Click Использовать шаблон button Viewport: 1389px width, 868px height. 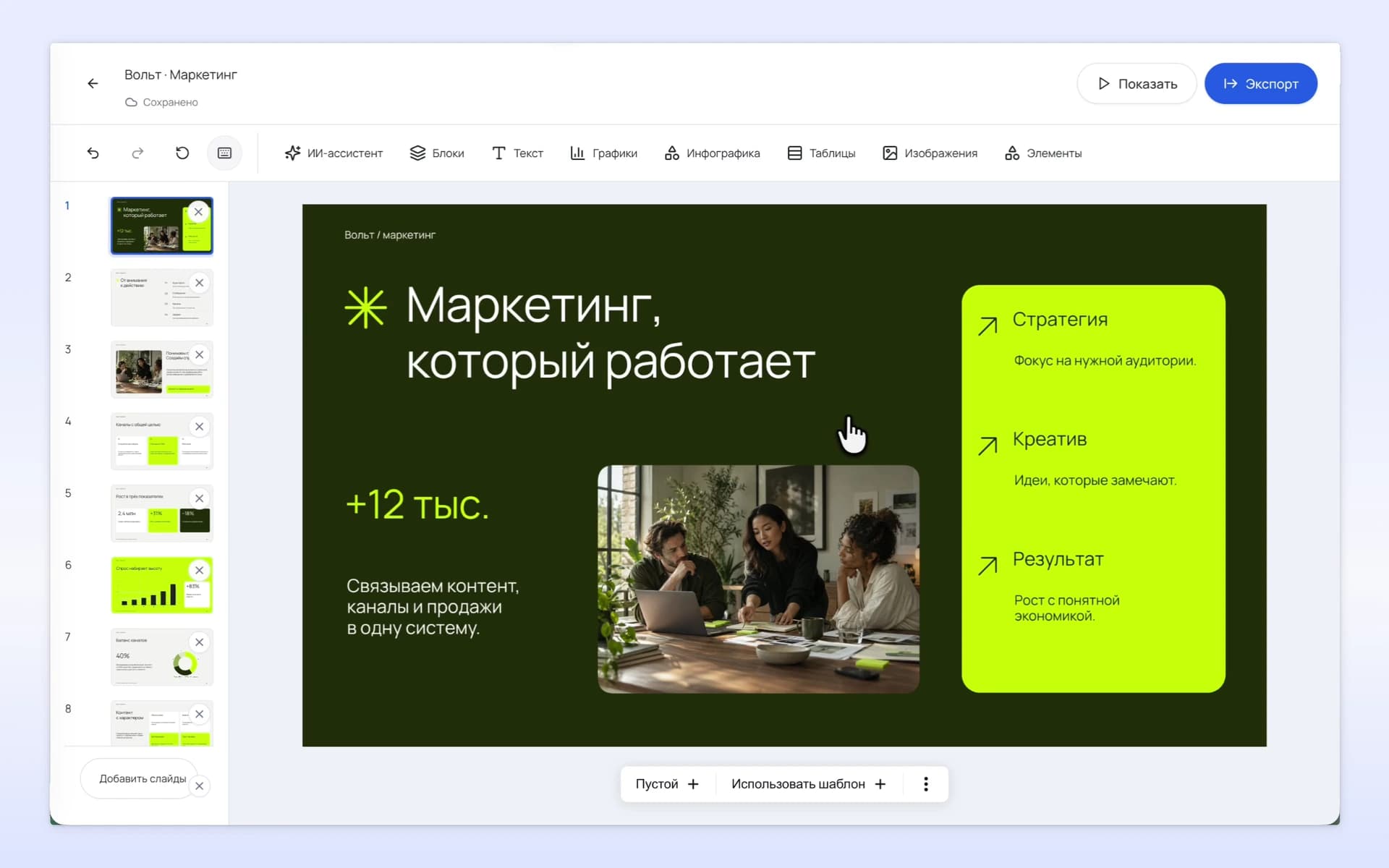[x=809, y=784]
